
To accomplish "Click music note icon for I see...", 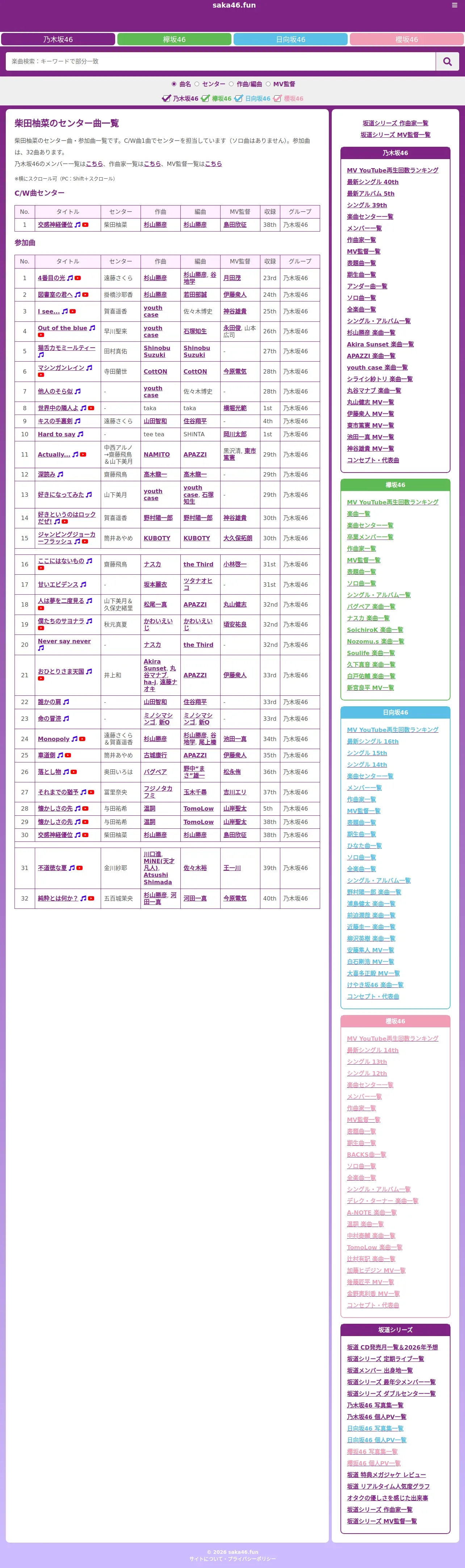I will (x=65, y=312).
